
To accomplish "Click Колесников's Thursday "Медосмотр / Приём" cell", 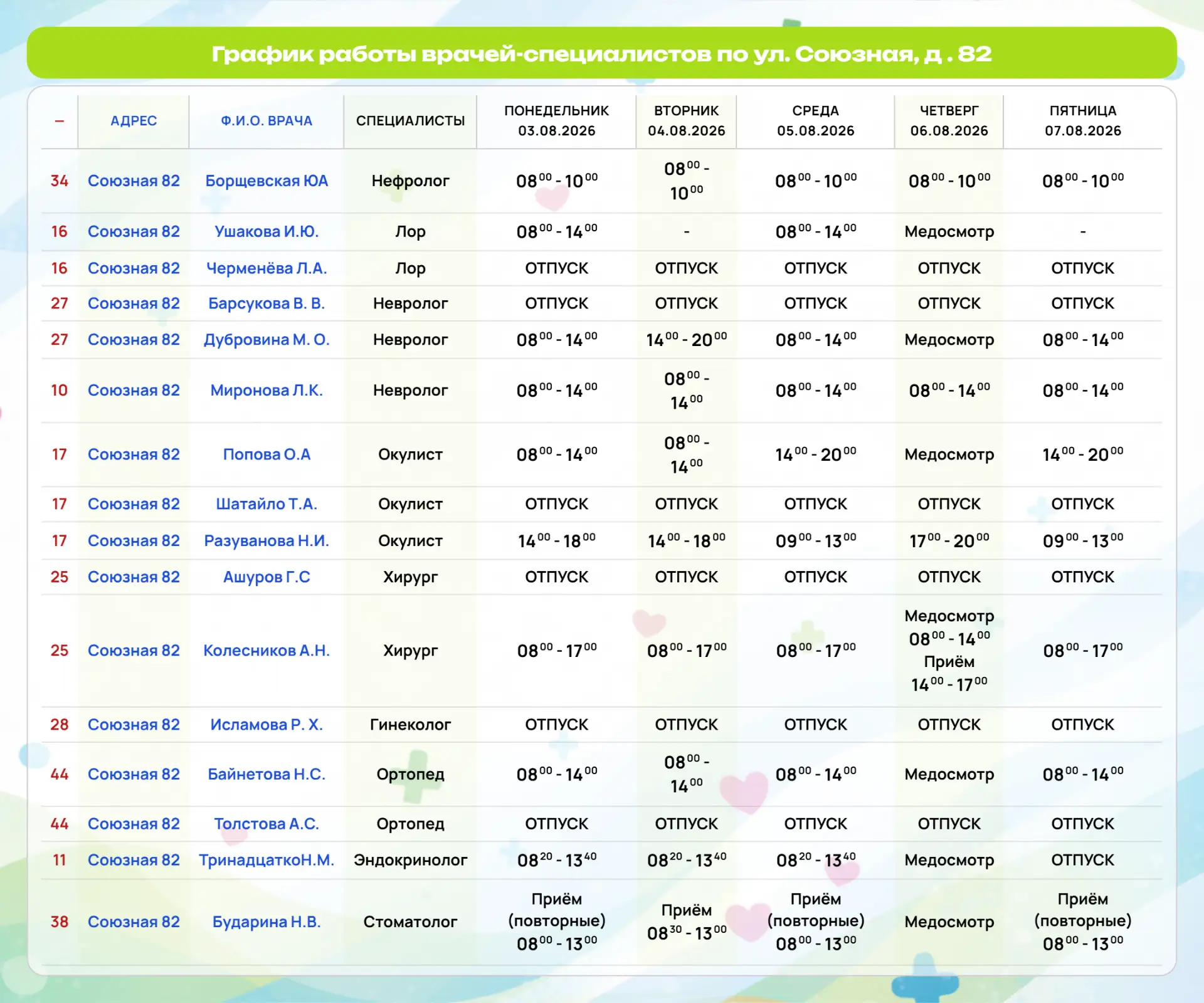I will [949, 651].
